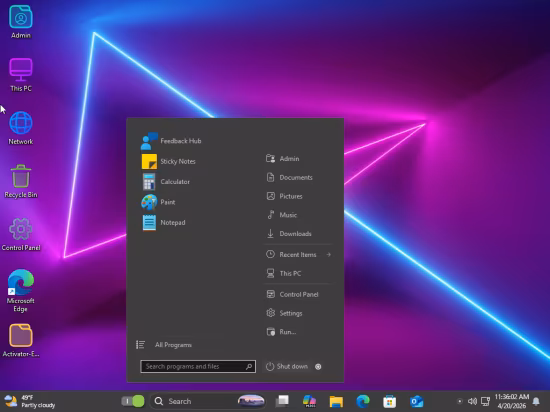Open the Recycle Bin desktop icon
This screenshot has width=550, height=412.
tap(21, 181)
